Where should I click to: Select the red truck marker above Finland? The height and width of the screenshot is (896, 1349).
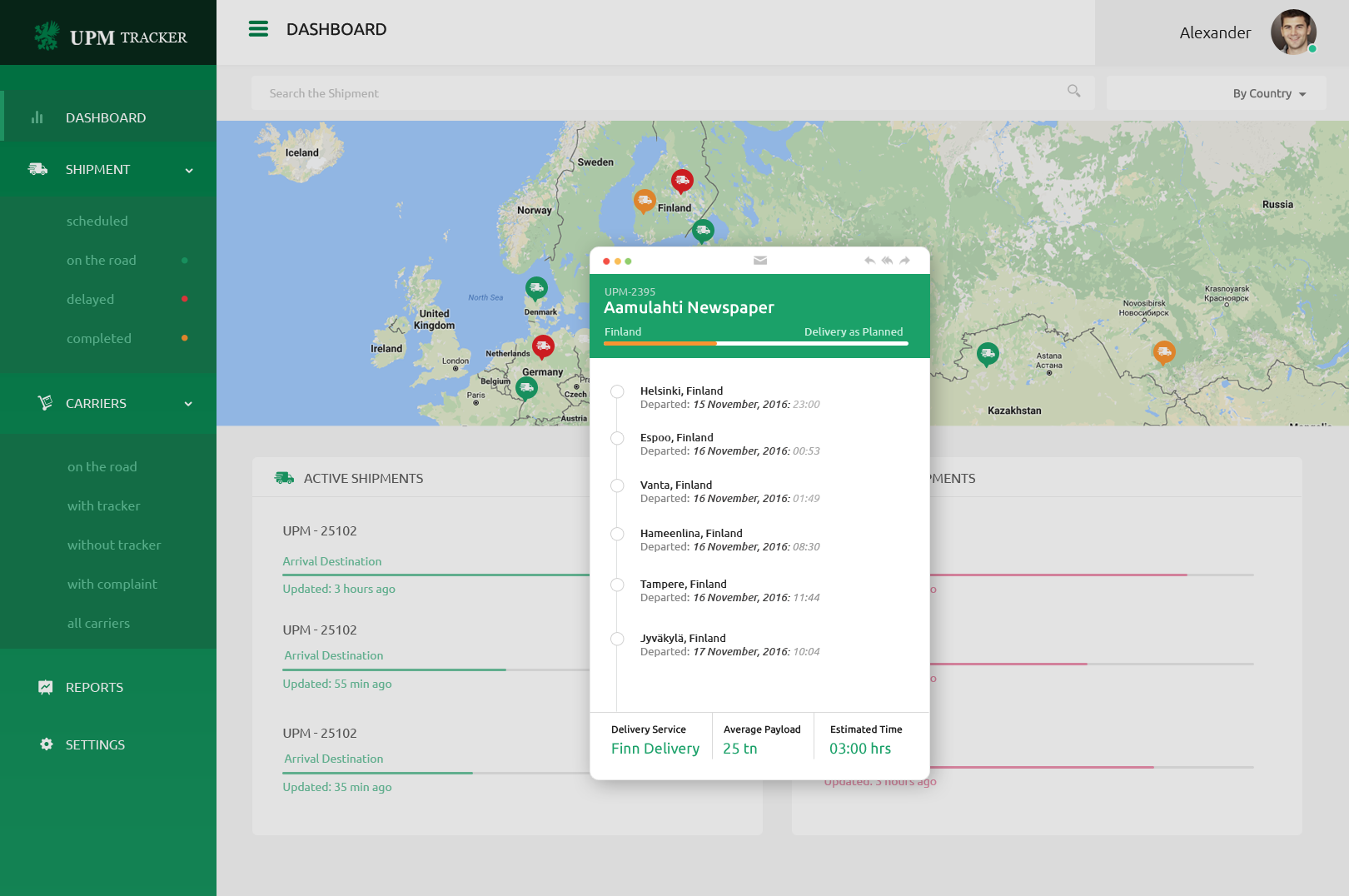click(x=682, y=180)
